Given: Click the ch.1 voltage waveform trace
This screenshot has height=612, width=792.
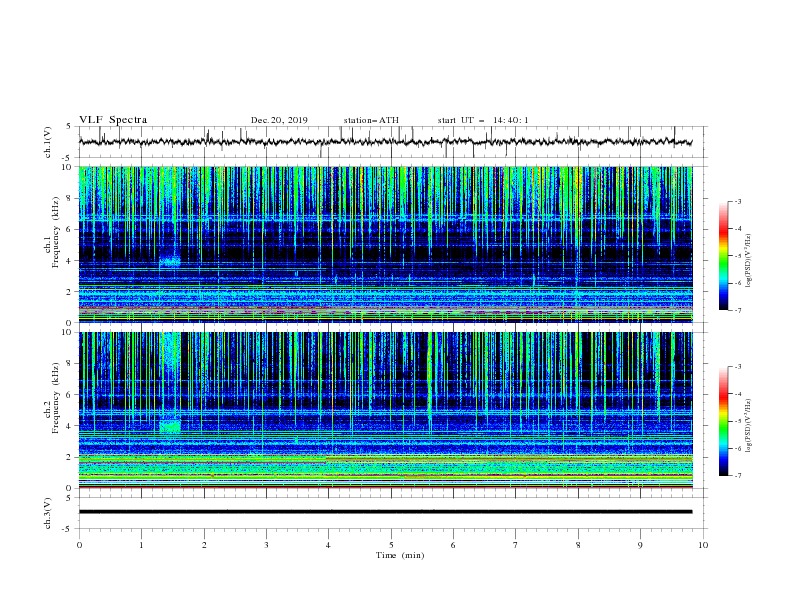Looking at the screenshot, I should 385,142.
